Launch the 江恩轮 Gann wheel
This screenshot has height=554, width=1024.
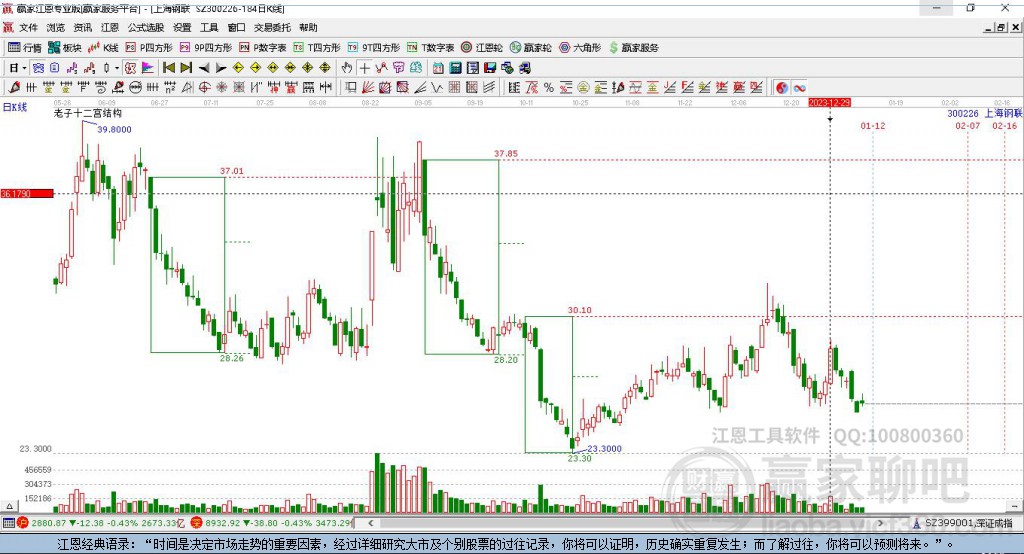pyautogui.click(x=482, y=48)
